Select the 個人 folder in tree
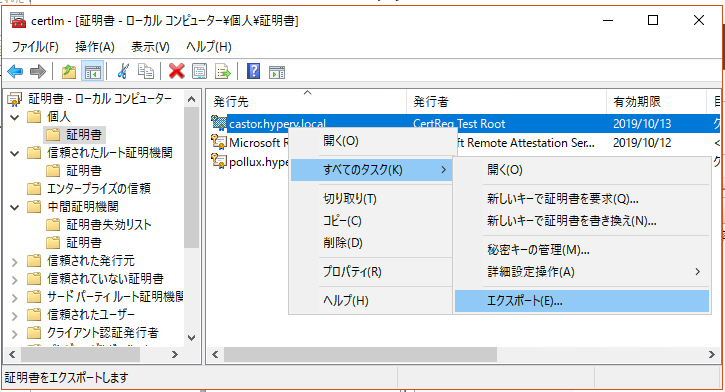 point(58,116)
